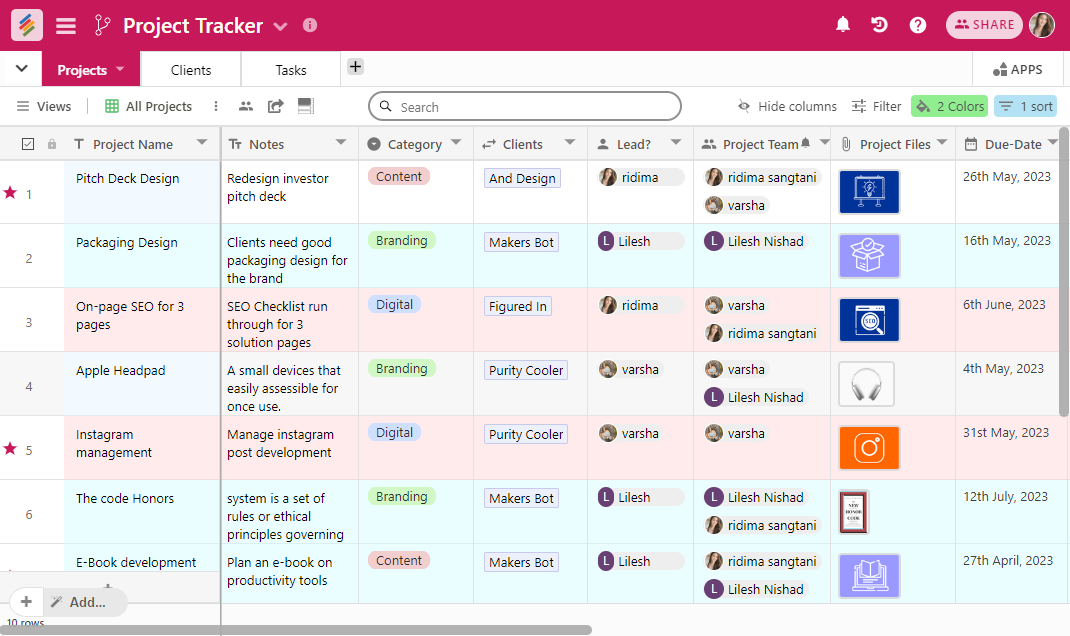Open the collaborators icon beside All Projects
Screen dimensions: 1070x636
click(246, 105)
